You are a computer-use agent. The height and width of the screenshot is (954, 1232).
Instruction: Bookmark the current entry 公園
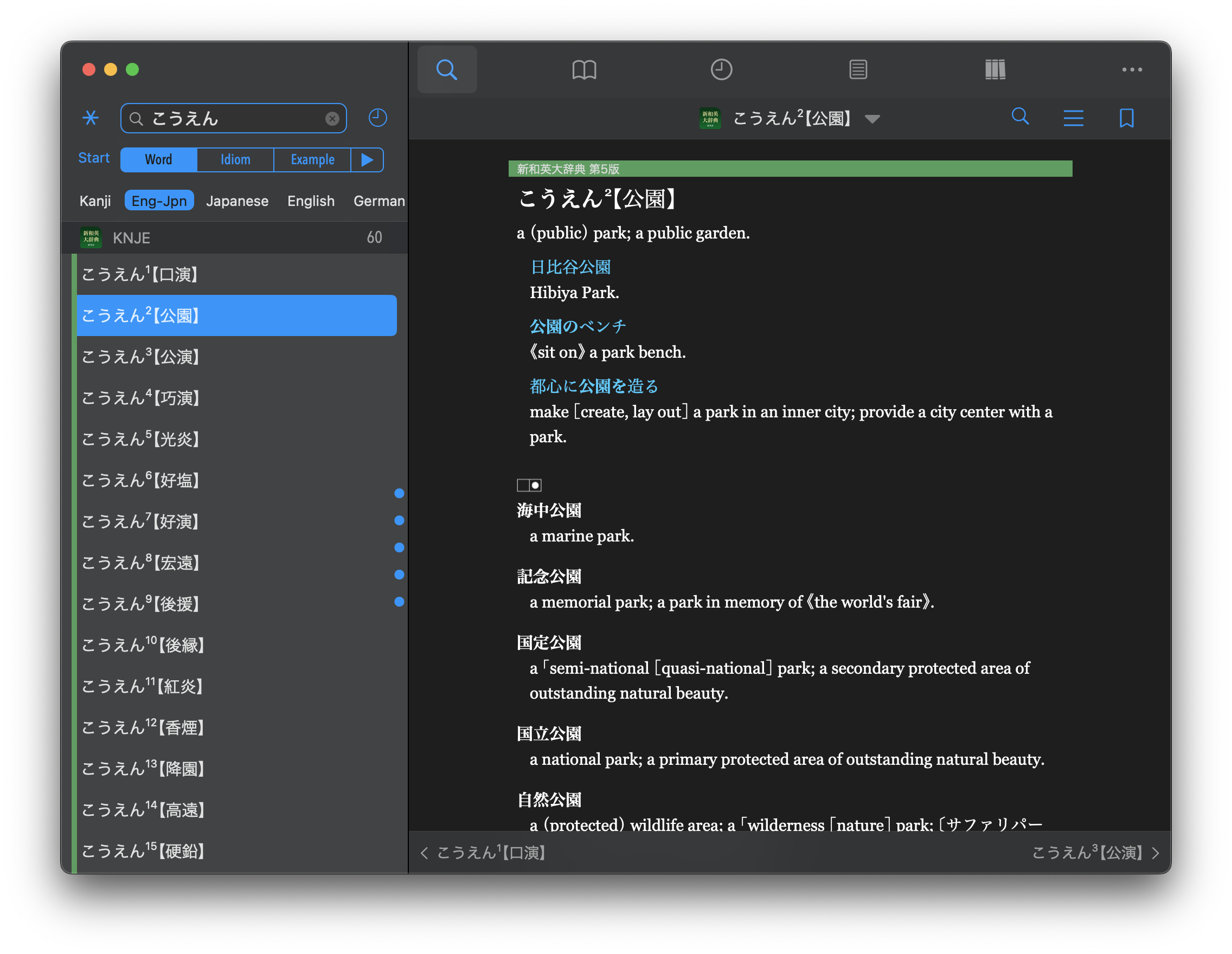coord(1126,118)
